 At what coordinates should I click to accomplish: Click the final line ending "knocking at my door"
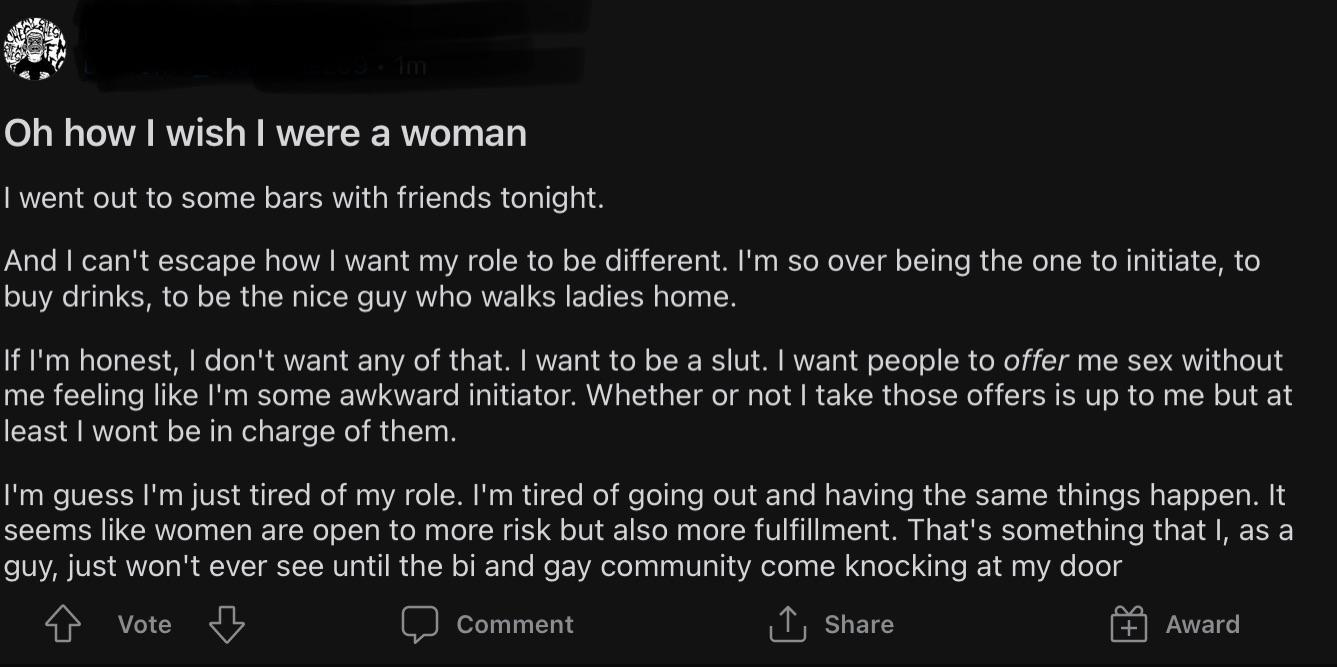pyautogui.click(x=562, y=566)
